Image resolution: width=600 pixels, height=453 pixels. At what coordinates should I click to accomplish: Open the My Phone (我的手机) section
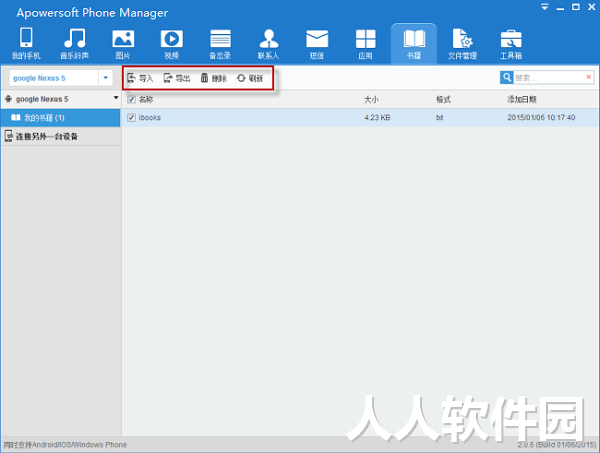[x=26, y=43]
